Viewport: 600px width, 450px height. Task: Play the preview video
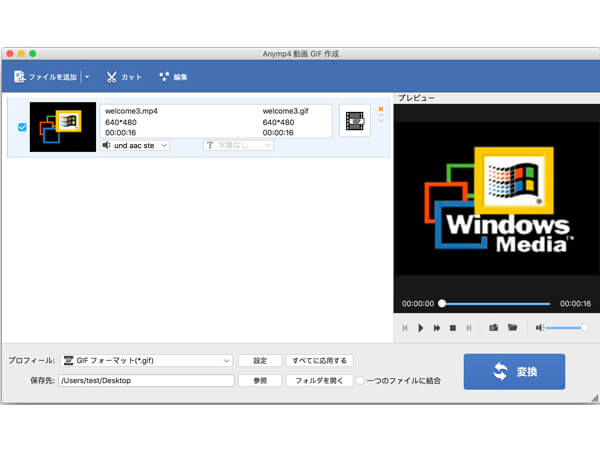point(421,328)
